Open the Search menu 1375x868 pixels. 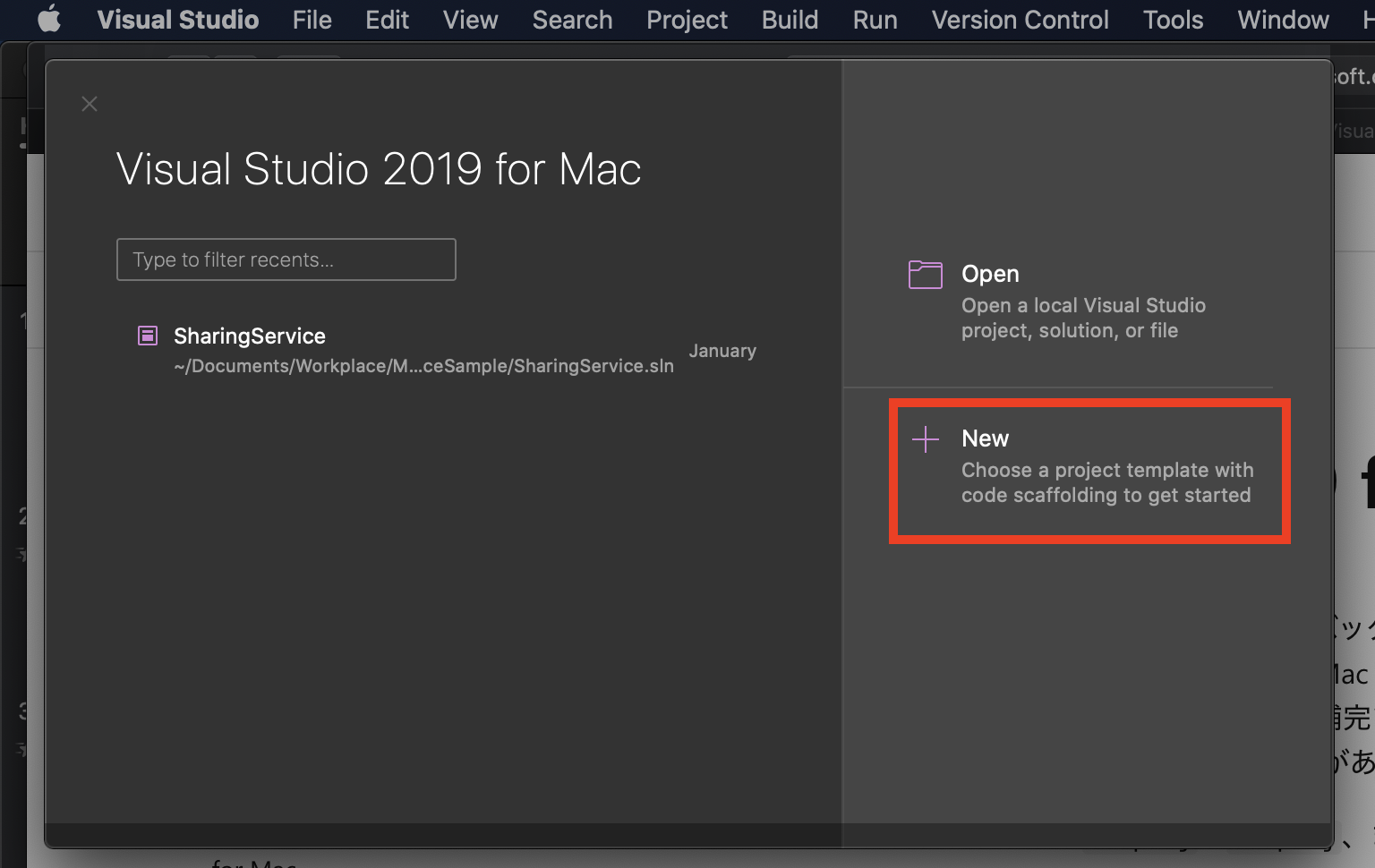(x=572, y=20)
